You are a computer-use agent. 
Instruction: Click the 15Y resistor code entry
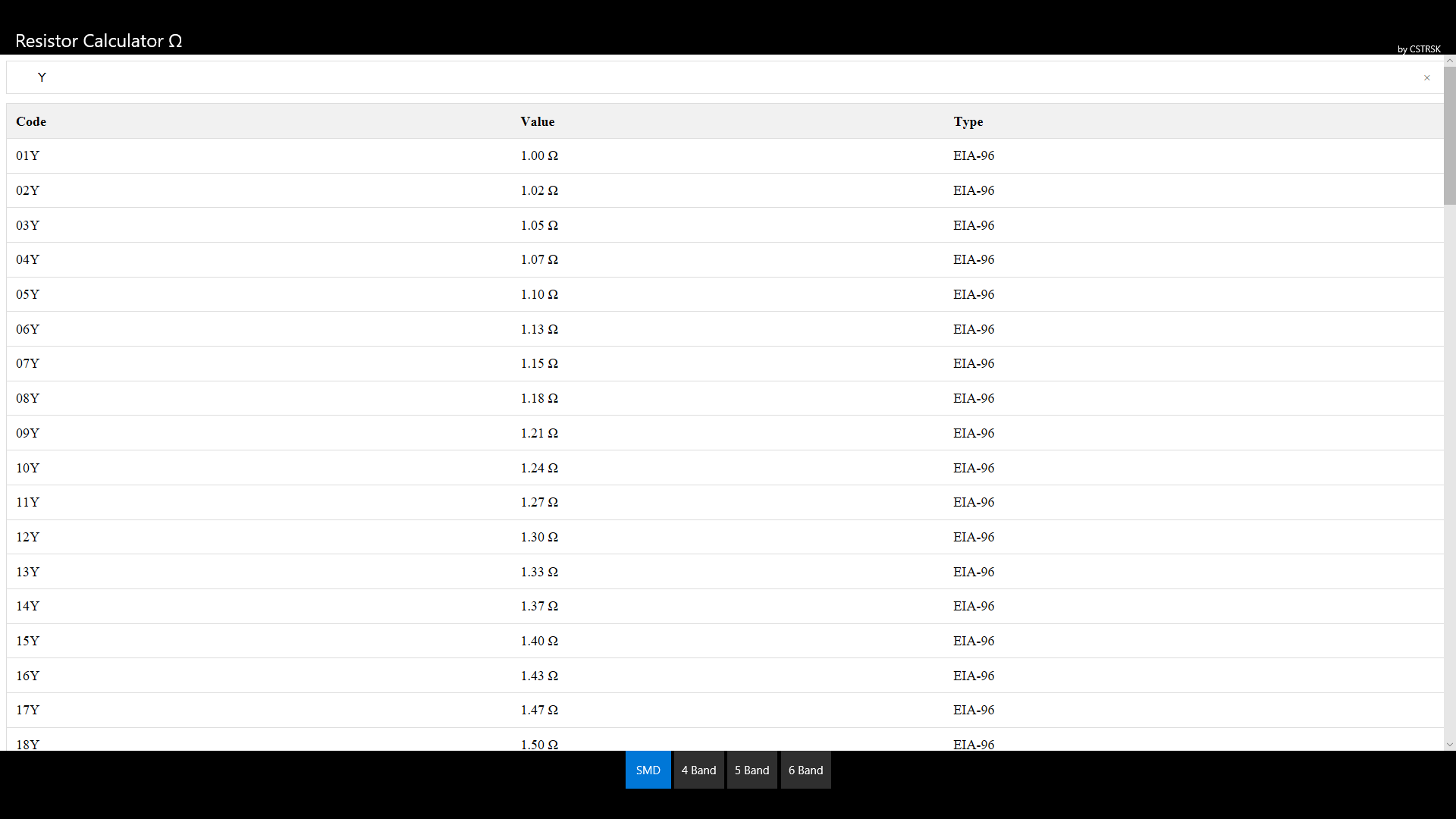(x=28, y=641)
